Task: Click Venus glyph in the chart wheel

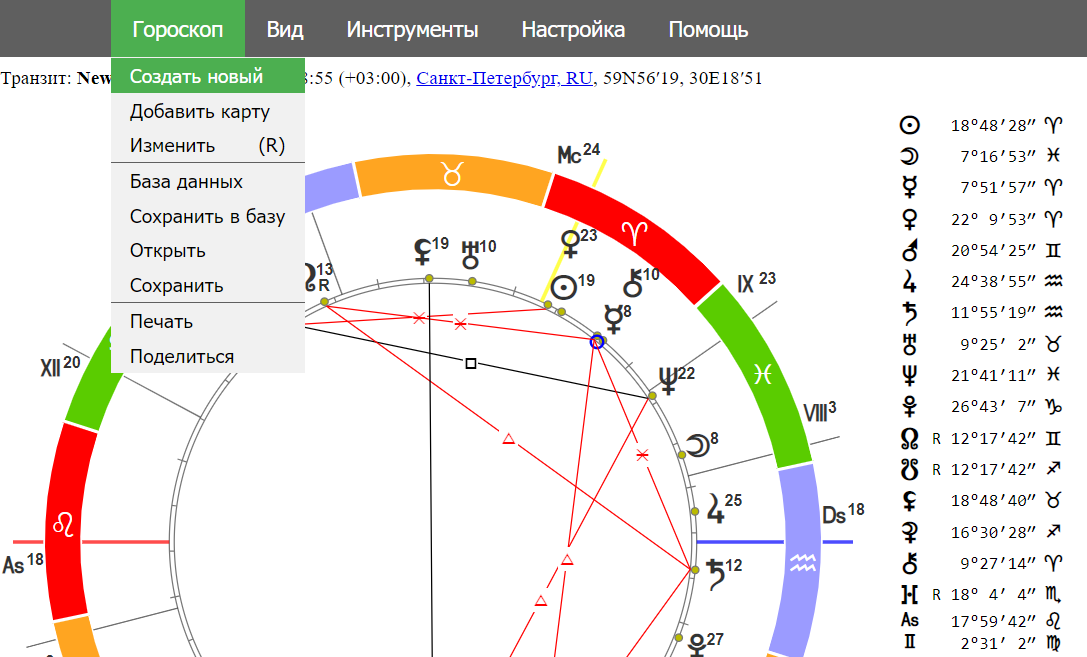Action: tap(570, 244)
